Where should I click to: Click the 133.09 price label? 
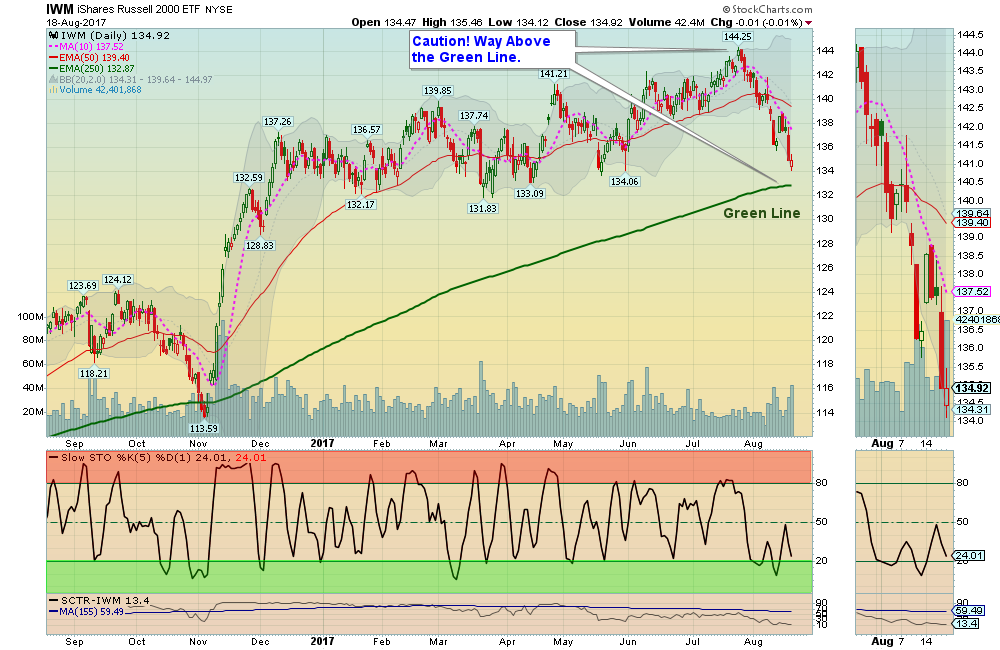529,193
